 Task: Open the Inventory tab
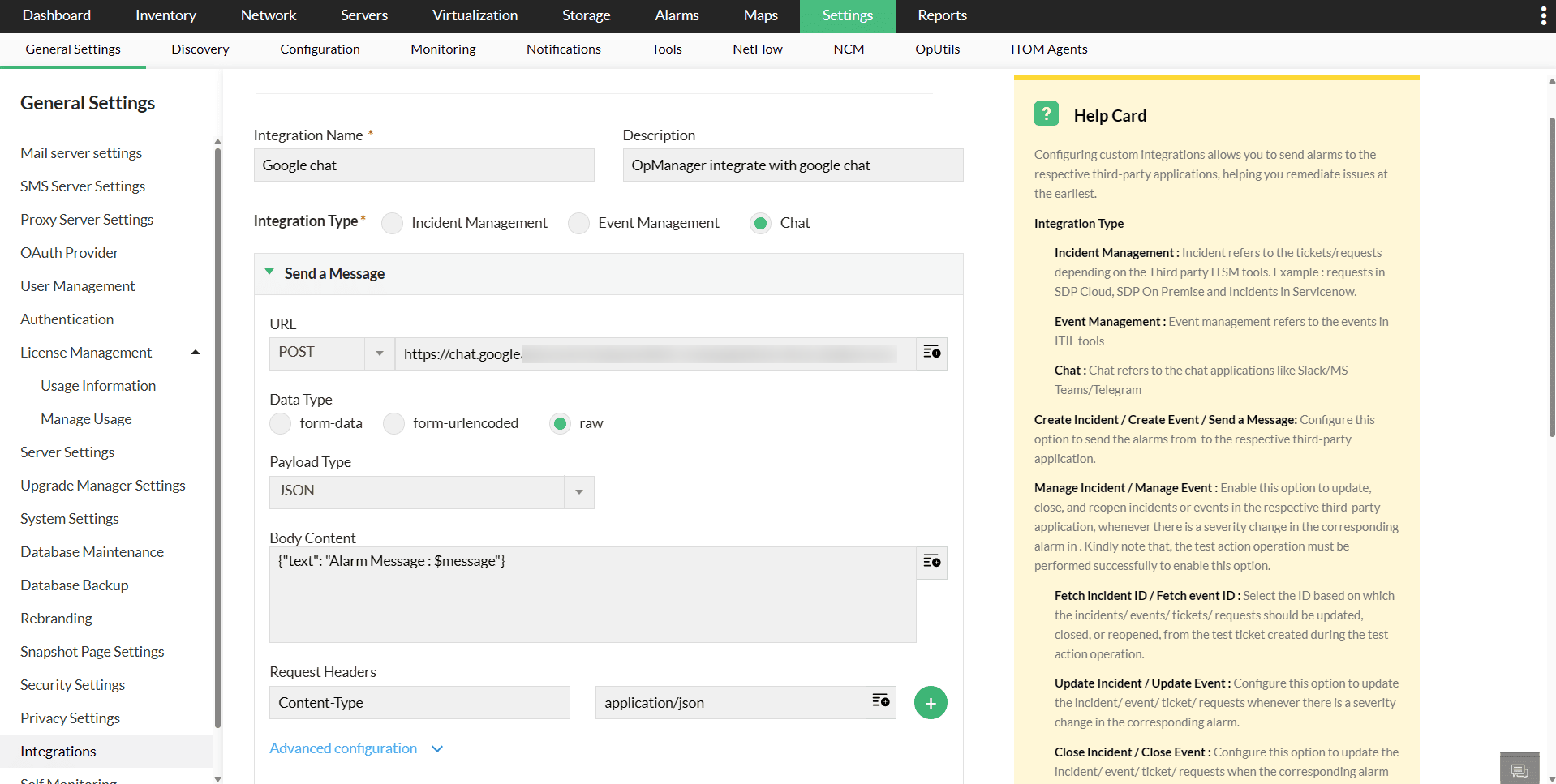(165, 15)
